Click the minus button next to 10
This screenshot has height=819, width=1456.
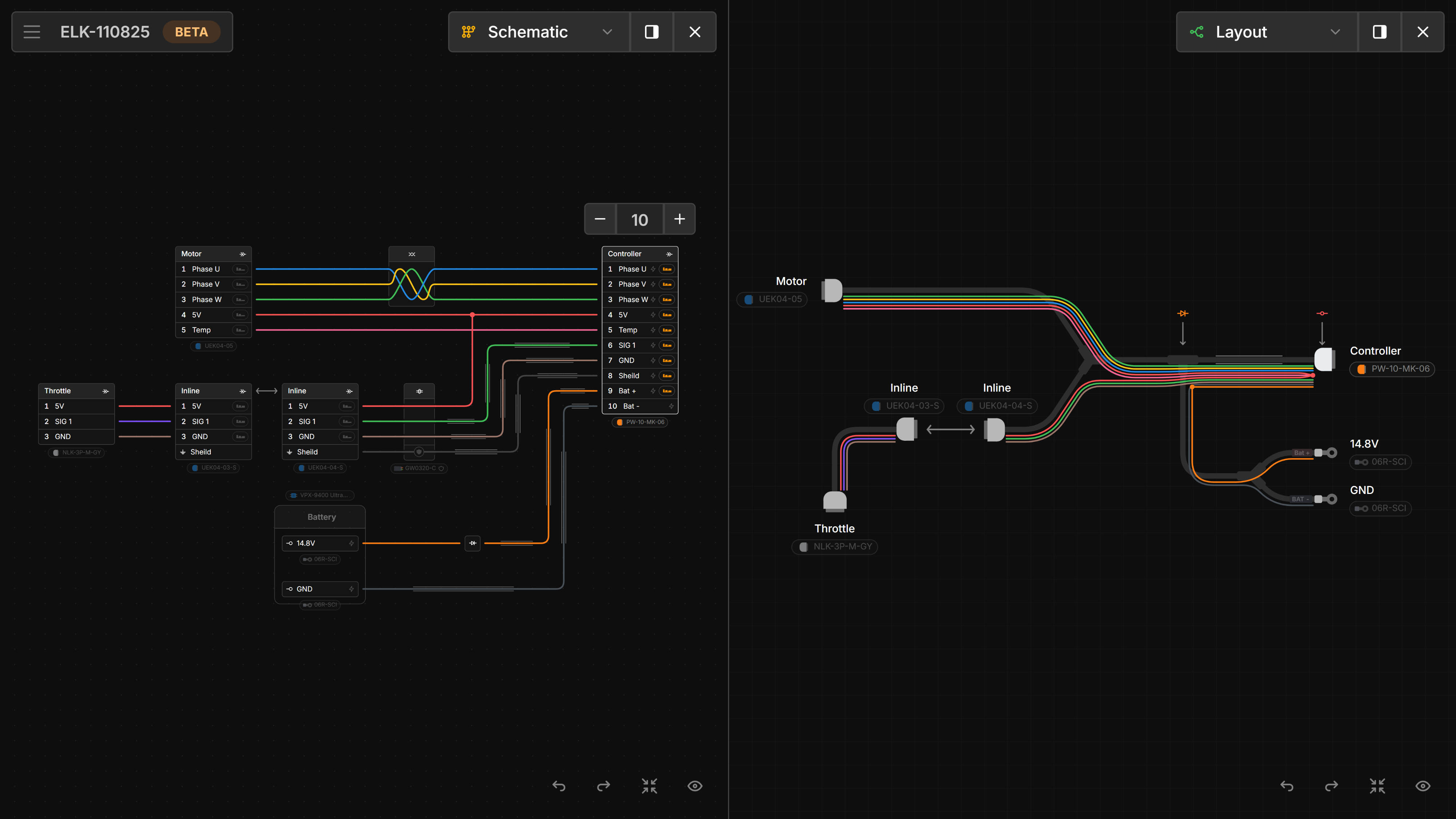pyautogui.click(x=600, y=219)
